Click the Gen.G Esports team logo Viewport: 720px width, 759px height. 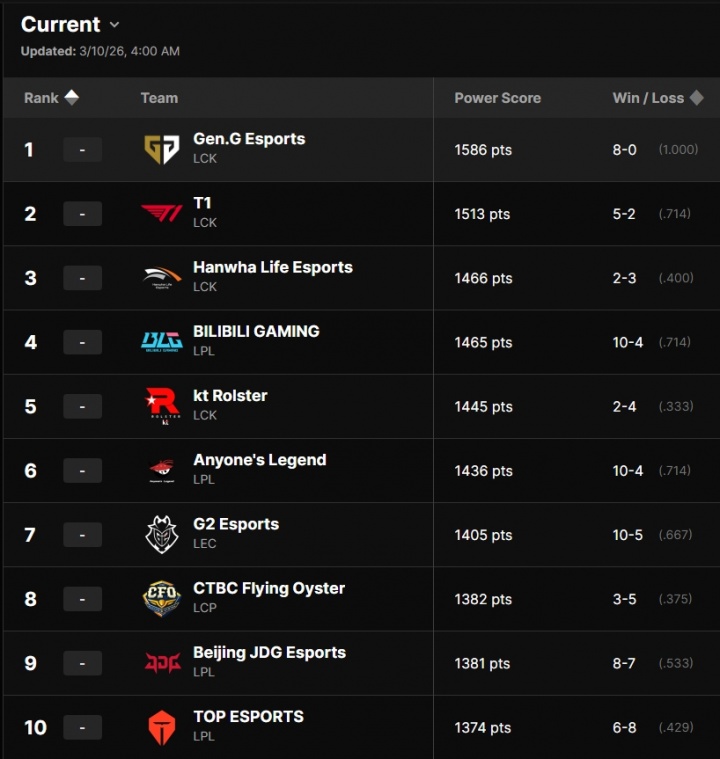coord(161,149)
